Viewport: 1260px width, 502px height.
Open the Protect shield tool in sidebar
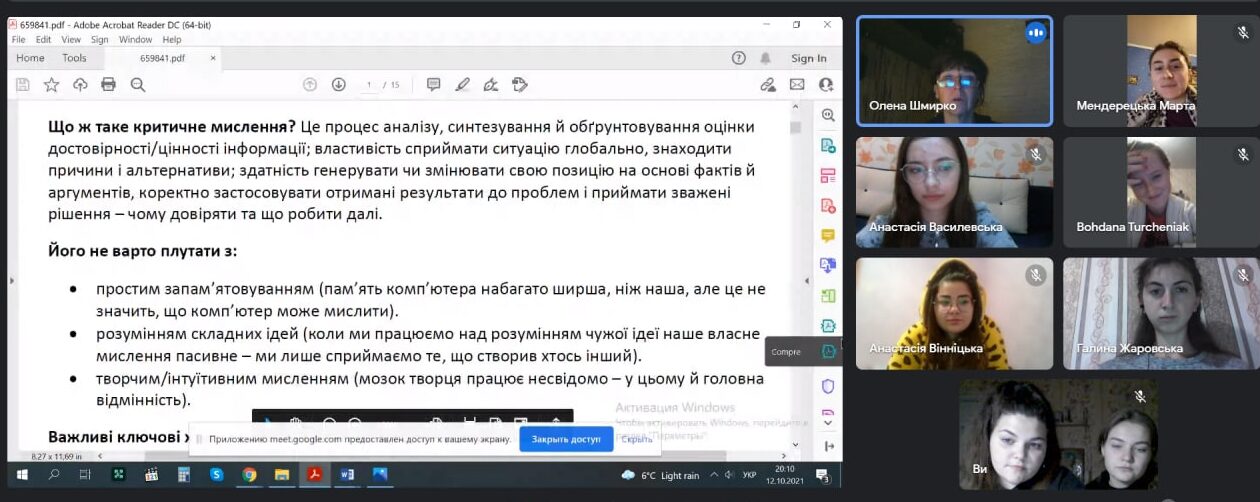pos(828,386)
